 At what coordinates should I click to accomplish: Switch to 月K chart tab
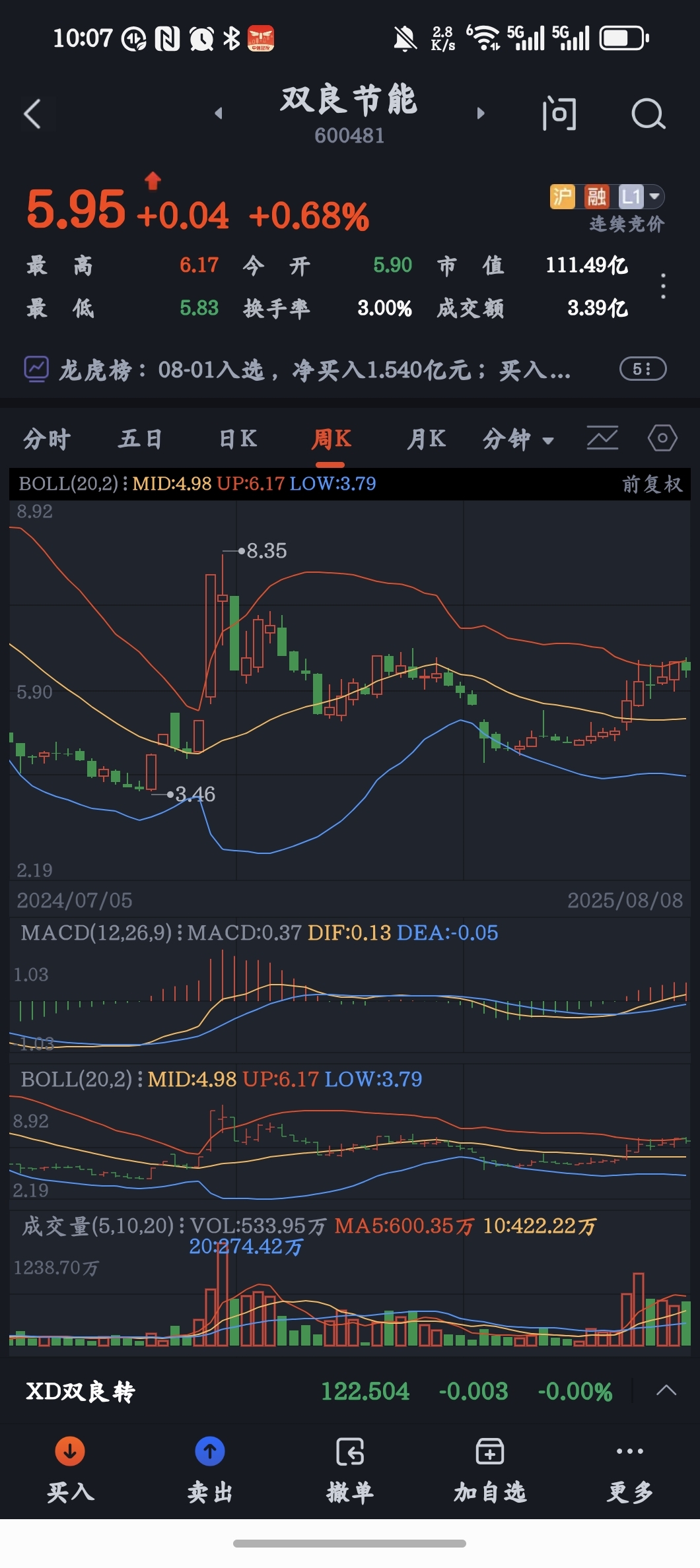tap(426, 439)
